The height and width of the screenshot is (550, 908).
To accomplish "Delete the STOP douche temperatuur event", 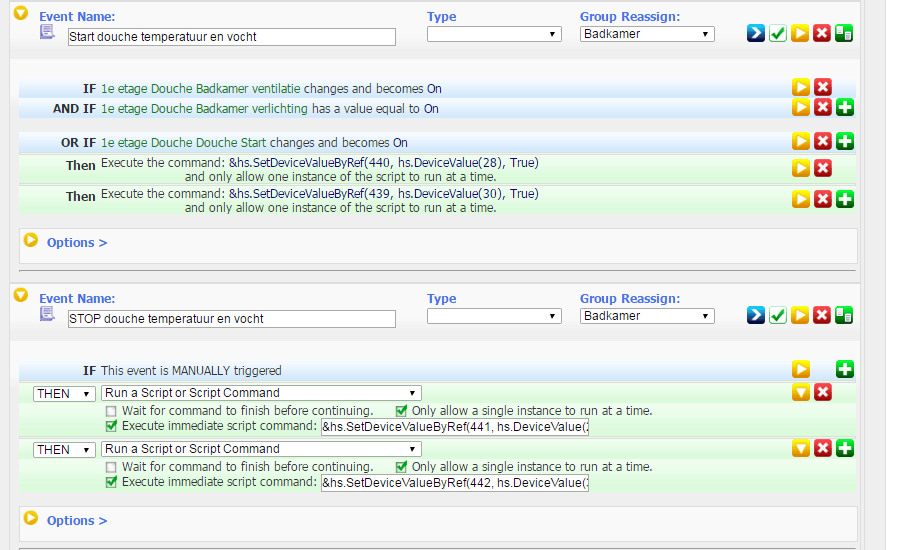I will pos(822,316).
